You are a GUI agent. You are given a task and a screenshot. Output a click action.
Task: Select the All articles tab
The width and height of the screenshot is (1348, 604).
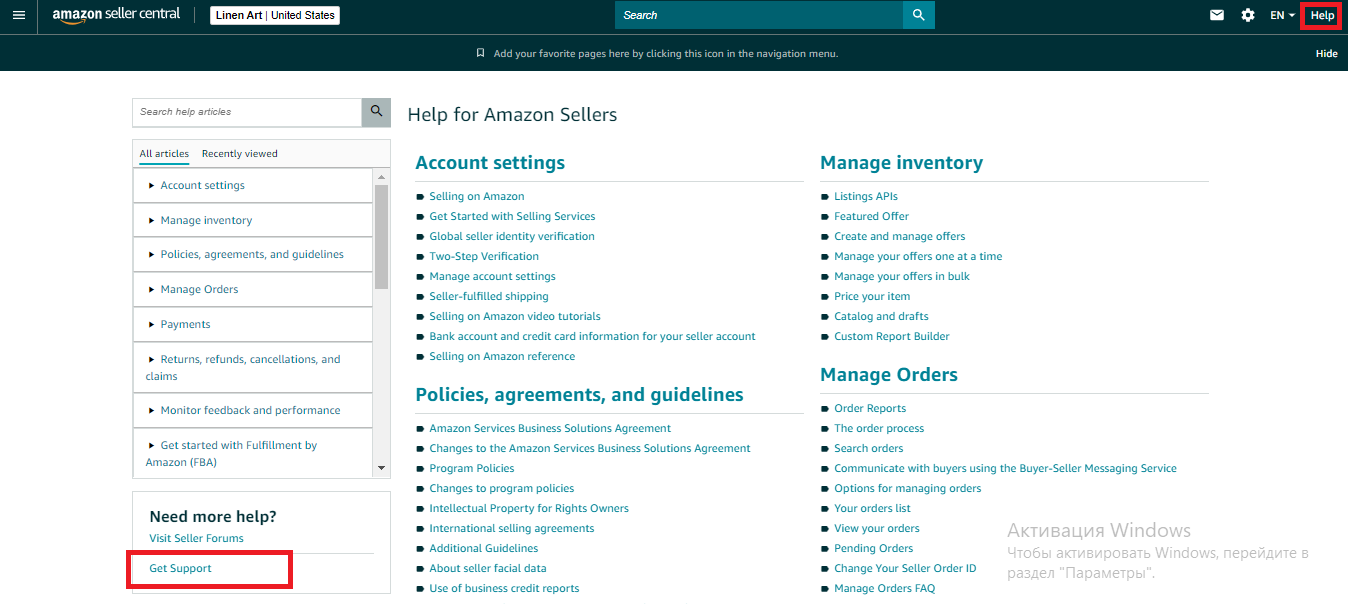(x=163, y=153)
